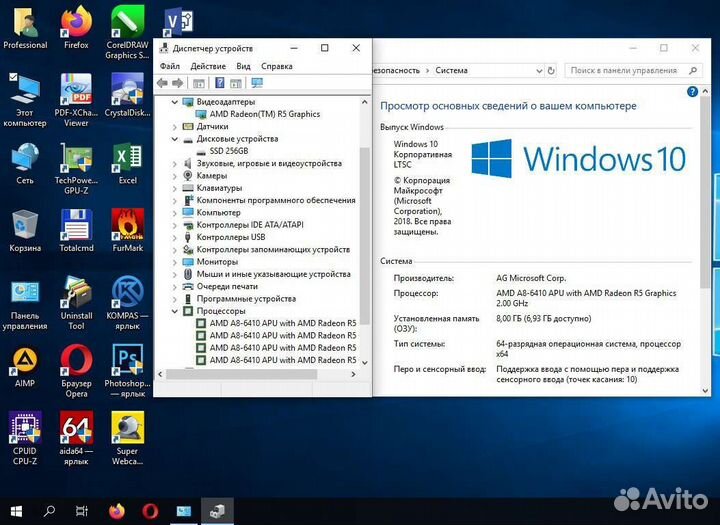Screen dimensions: 720x525
Task: Collapse the Видеоадаптеры tree node
Action: click(174, 102)
